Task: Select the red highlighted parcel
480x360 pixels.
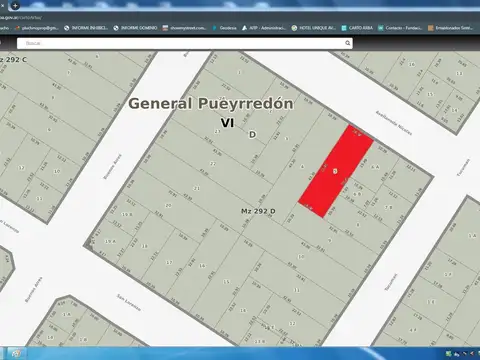Action: point(335,171)
